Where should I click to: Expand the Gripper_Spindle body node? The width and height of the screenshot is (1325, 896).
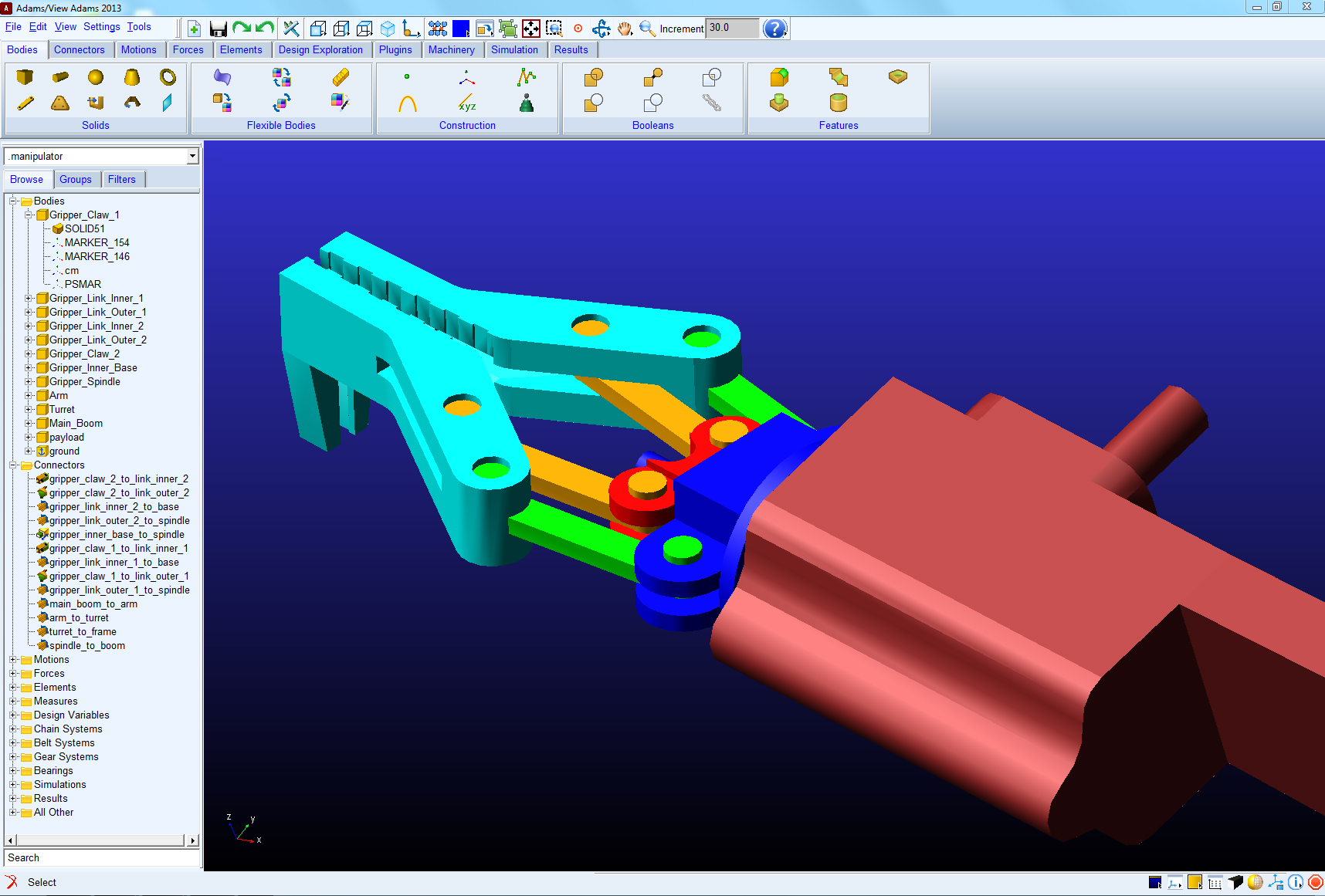[x=29, y=382]
